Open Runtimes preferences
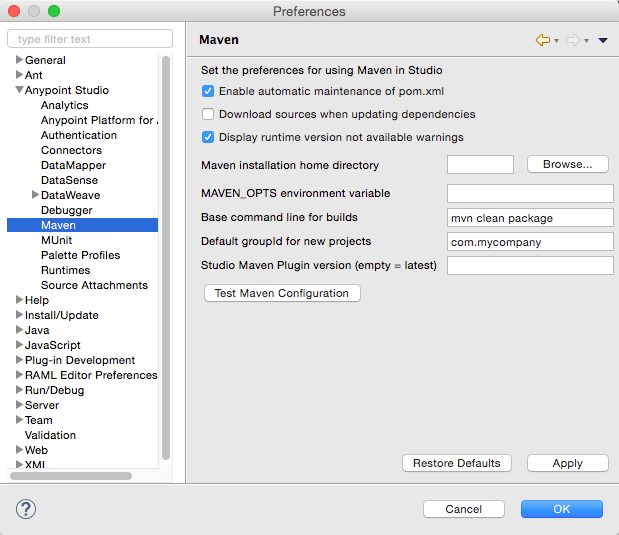The height and width of the screenshot is (535, 619). pos(66,270)
